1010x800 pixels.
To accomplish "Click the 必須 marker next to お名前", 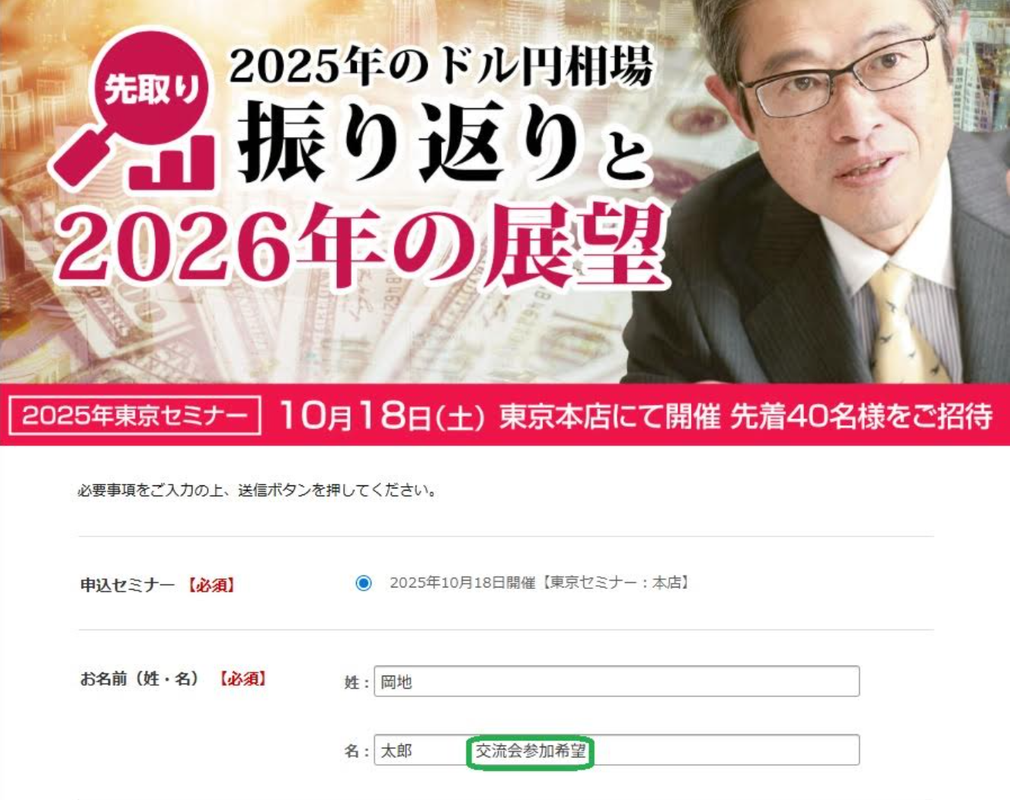I will 242,679.
